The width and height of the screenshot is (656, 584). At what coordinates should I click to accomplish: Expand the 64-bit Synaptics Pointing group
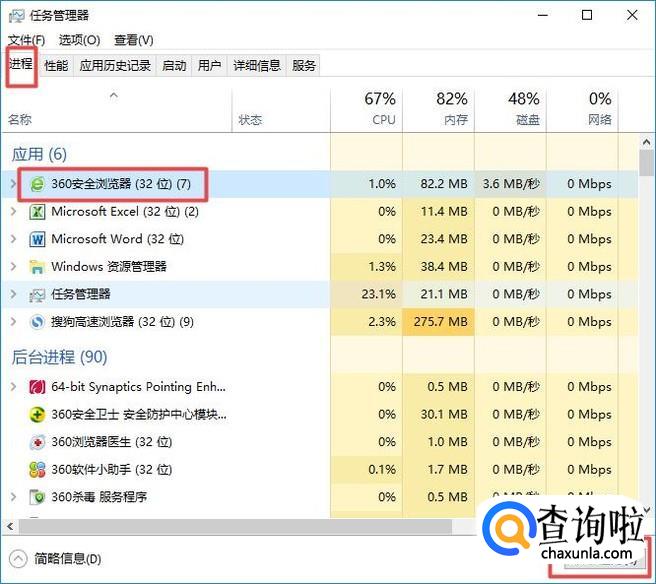(x=13, y=387)
